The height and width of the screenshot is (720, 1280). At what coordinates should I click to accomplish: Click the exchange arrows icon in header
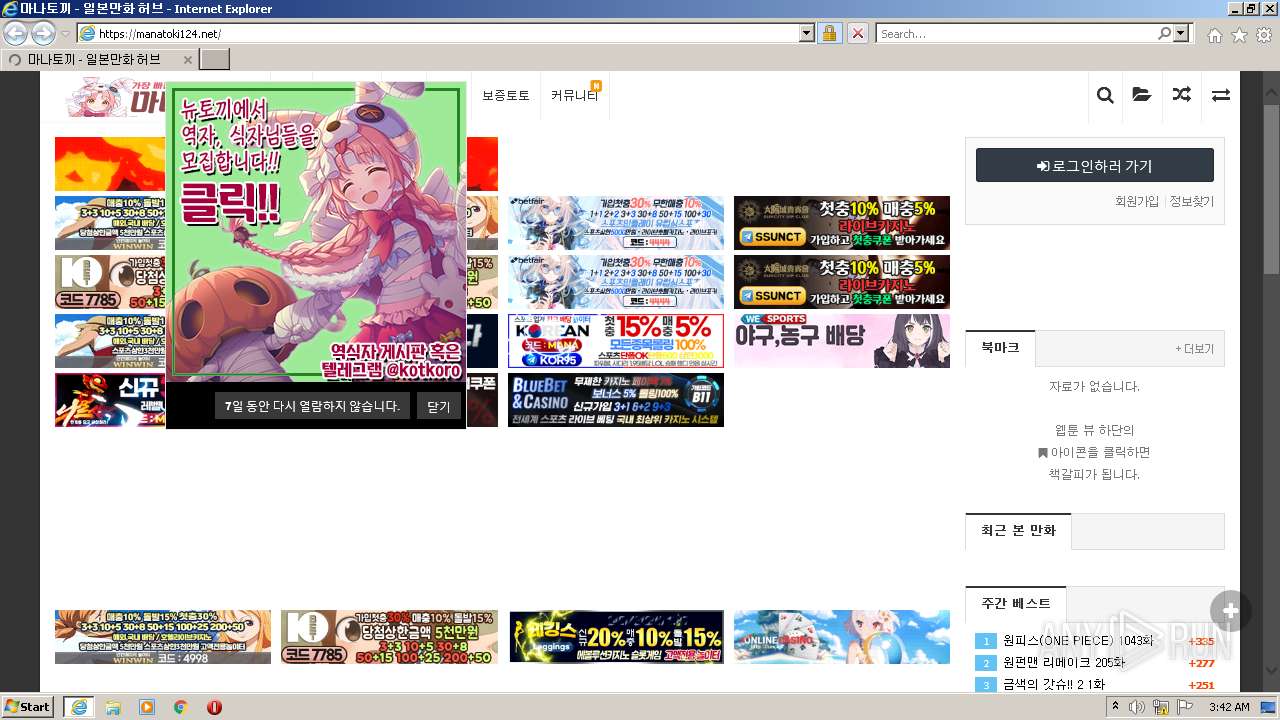coord(1221,95)
